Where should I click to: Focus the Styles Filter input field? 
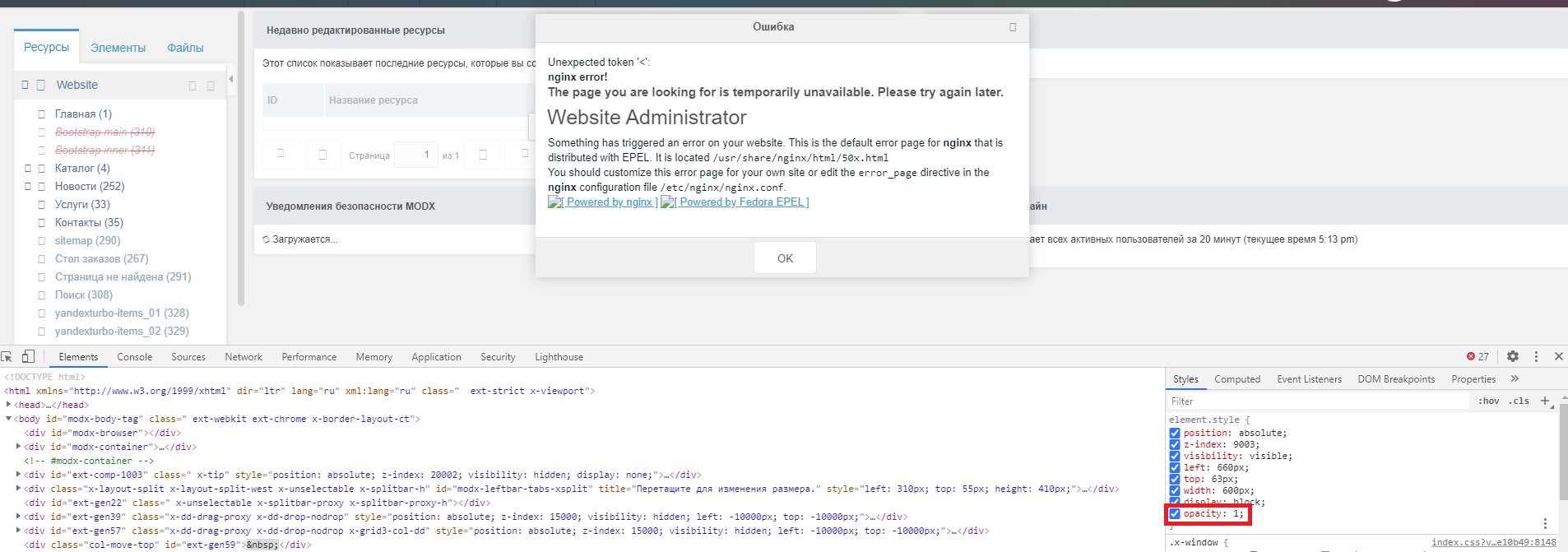1319,401
